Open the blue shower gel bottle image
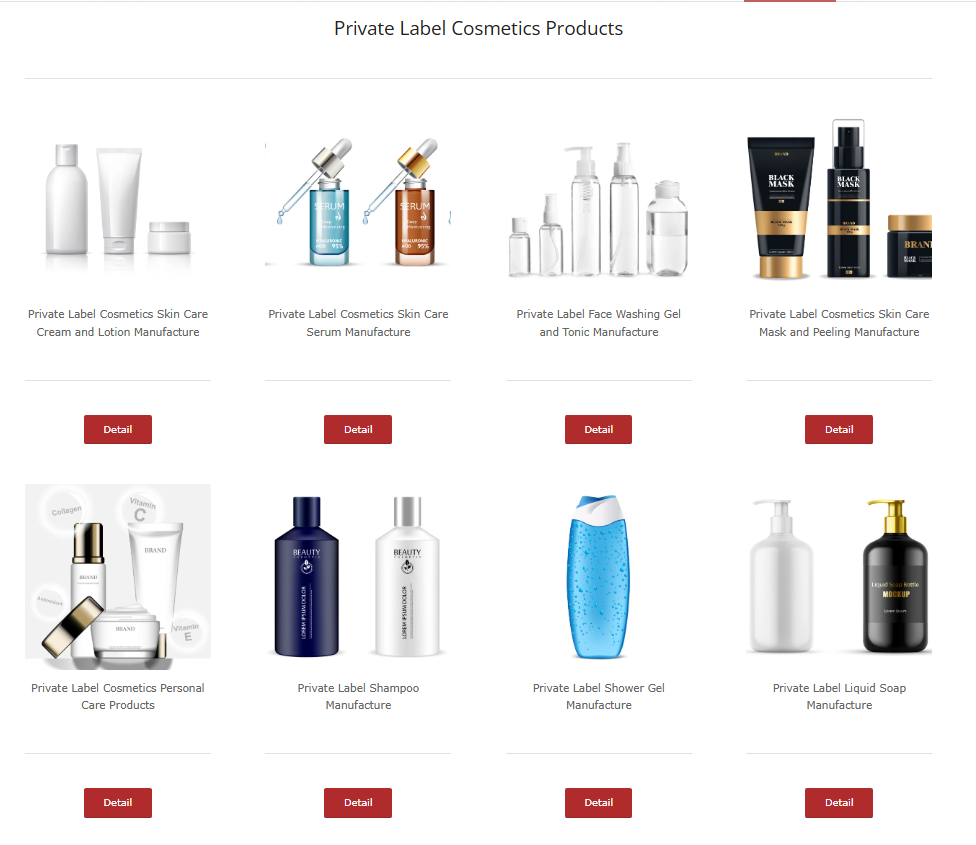Image resolution: width=976 pixels, height=845 pixels. [599, 577]
